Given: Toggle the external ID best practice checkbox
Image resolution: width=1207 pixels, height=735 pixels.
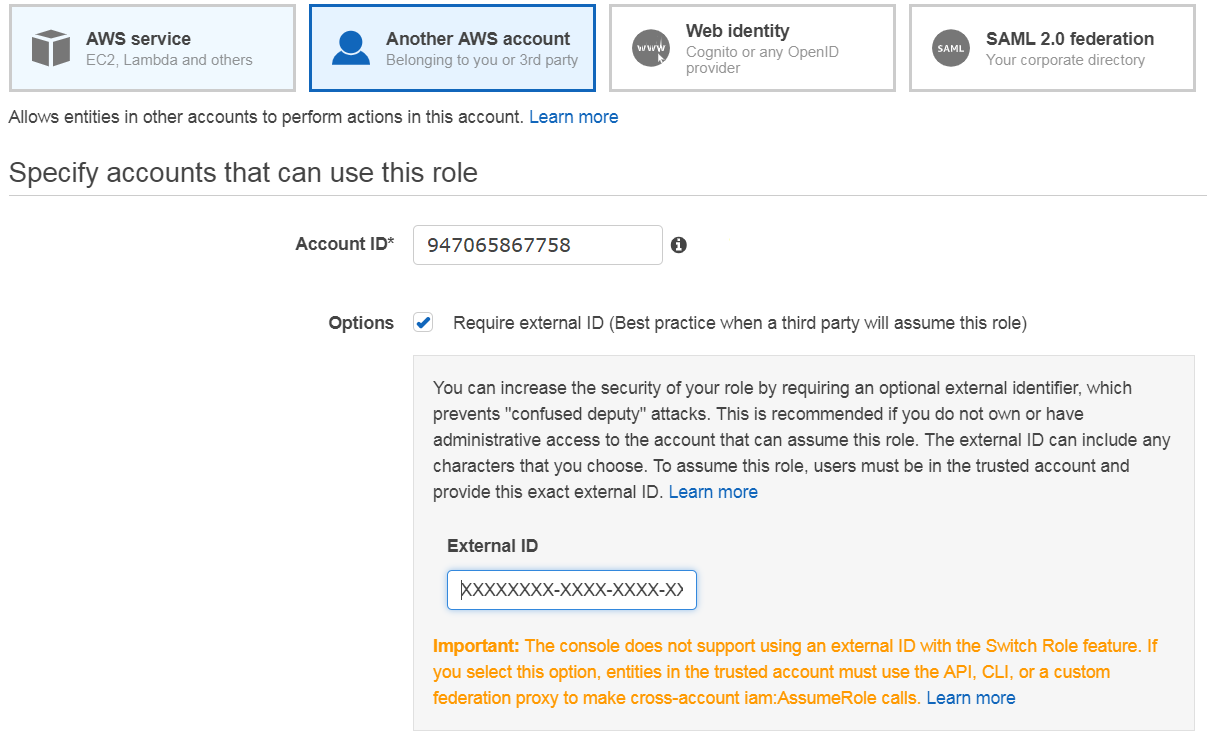Looking at the screenshot, I should pyautogui.click(x=423, y=322).
